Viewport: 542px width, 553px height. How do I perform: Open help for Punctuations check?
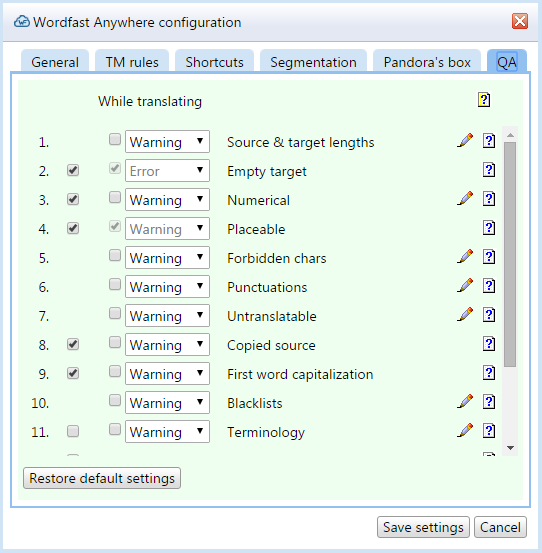[489, 286]
